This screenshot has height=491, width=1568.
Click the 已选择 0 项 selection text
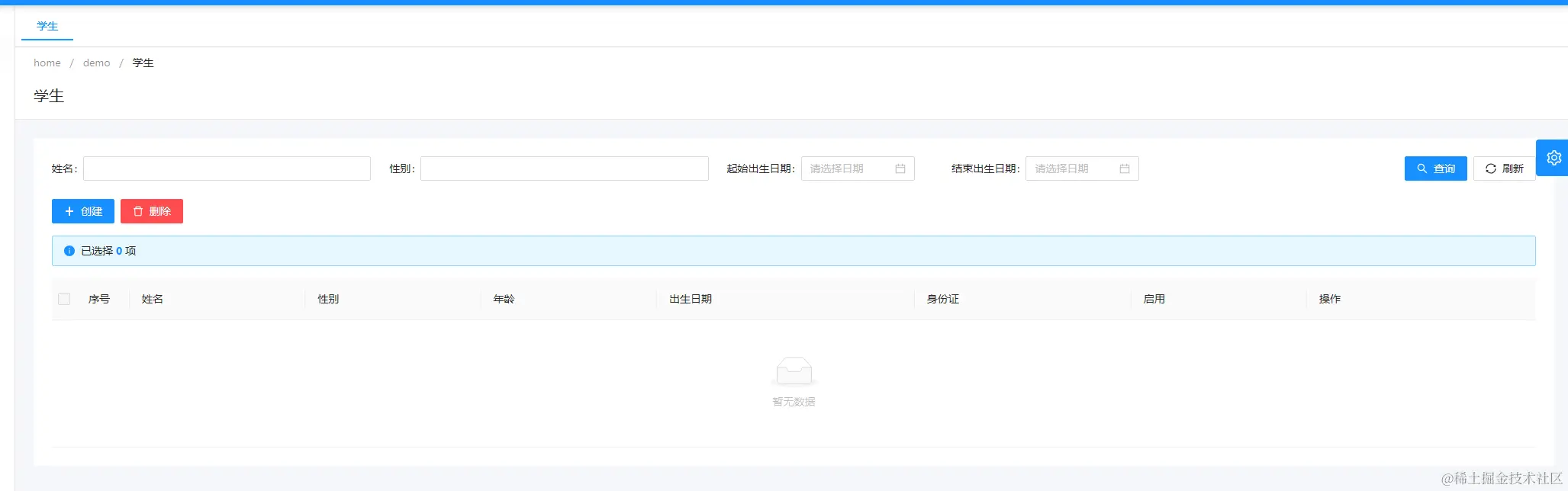point(108,251)
